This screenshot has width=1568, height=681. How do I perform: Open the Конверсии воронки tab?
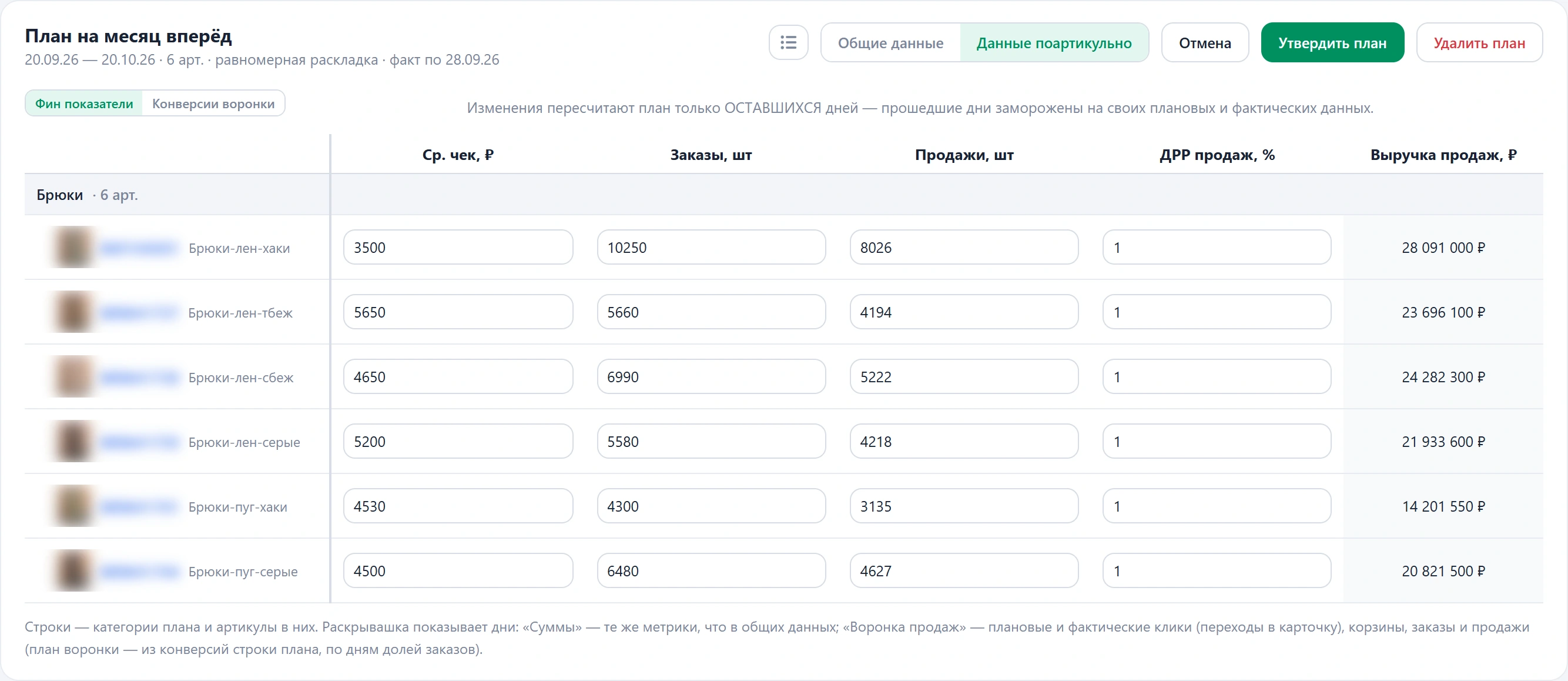point(213,104)
